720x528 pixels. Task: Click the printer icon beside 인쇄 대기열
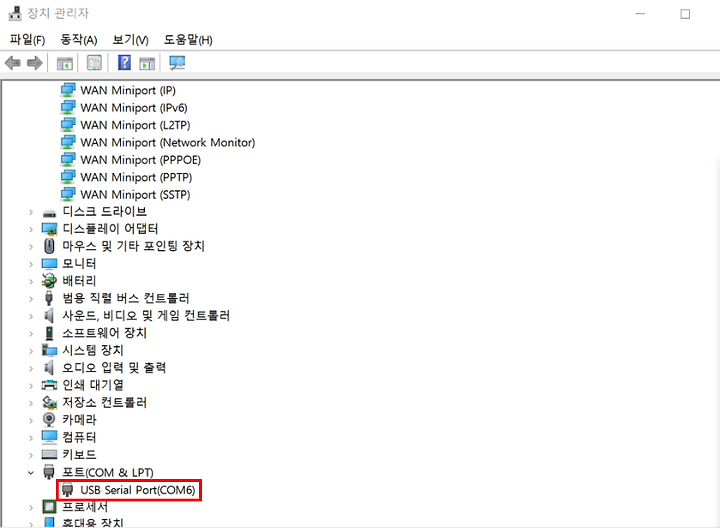coord(49,385)
